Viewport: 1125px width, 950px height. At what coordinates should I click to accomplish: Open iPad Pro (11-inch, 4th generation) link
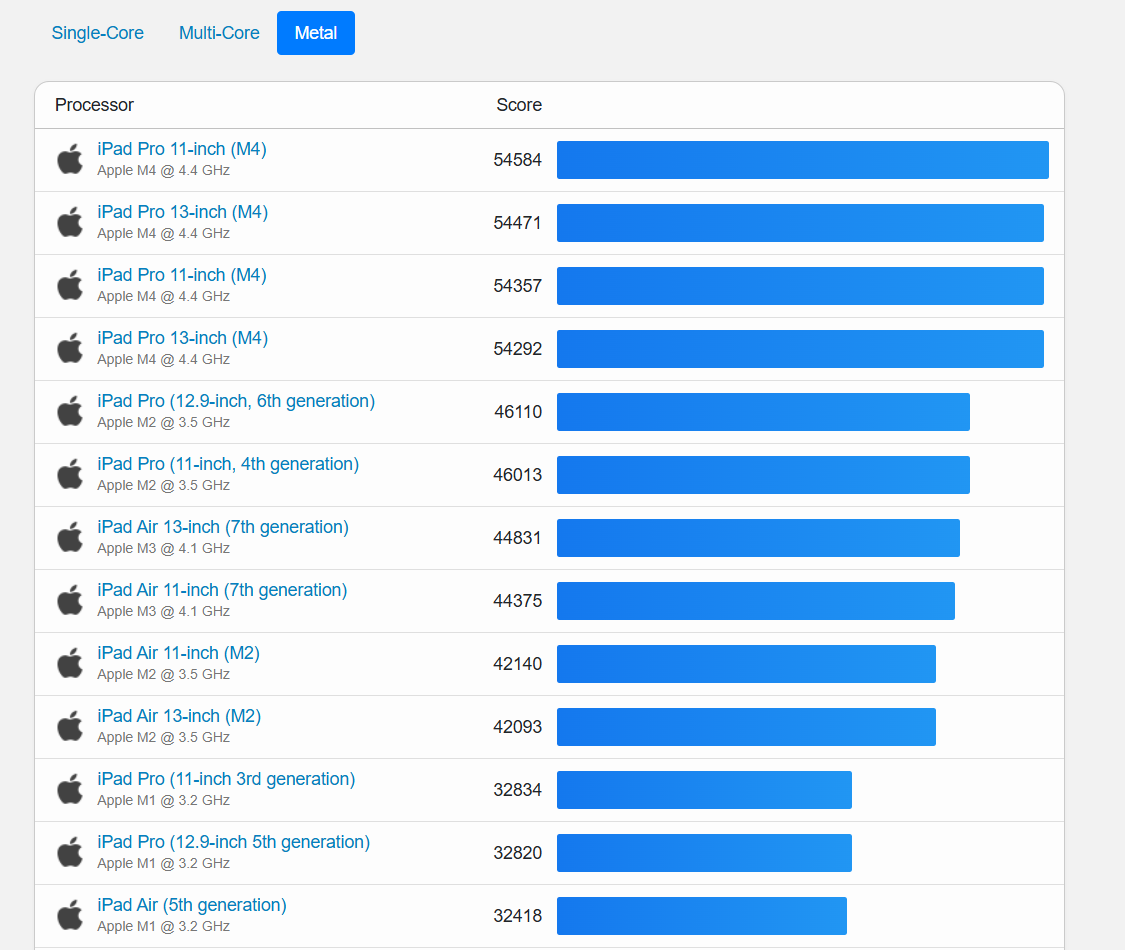(228, 464)
